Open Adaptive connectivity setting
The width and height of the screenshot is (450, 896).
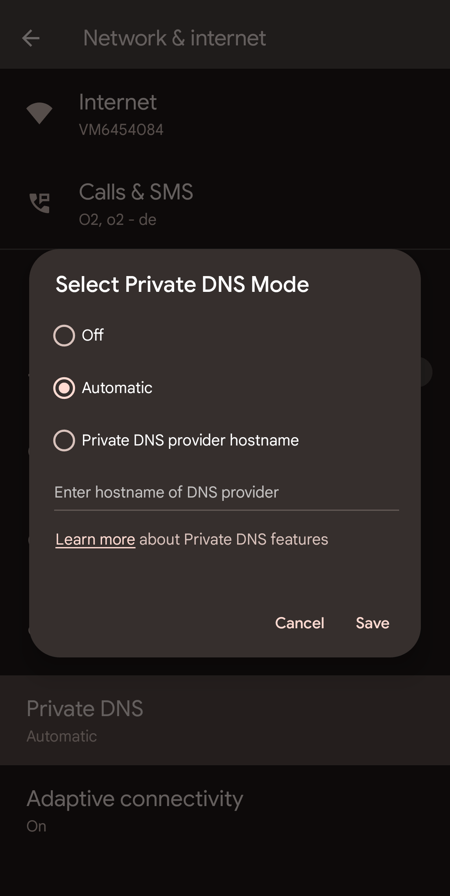pos(225,810)
